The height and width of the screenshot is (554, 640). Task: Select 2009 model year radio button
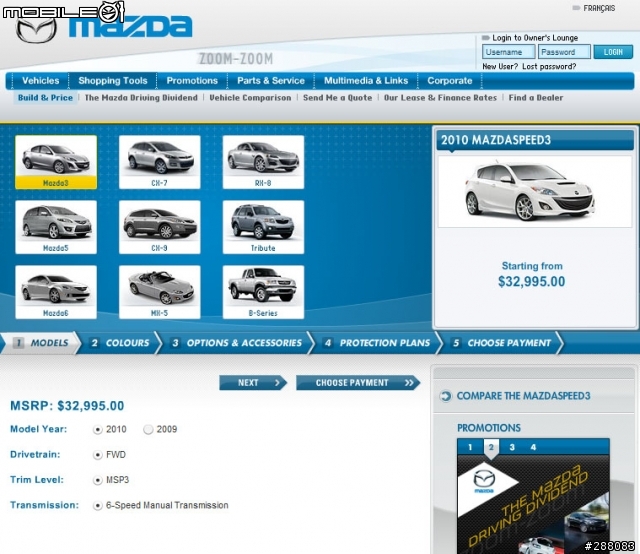click(148, 429)
